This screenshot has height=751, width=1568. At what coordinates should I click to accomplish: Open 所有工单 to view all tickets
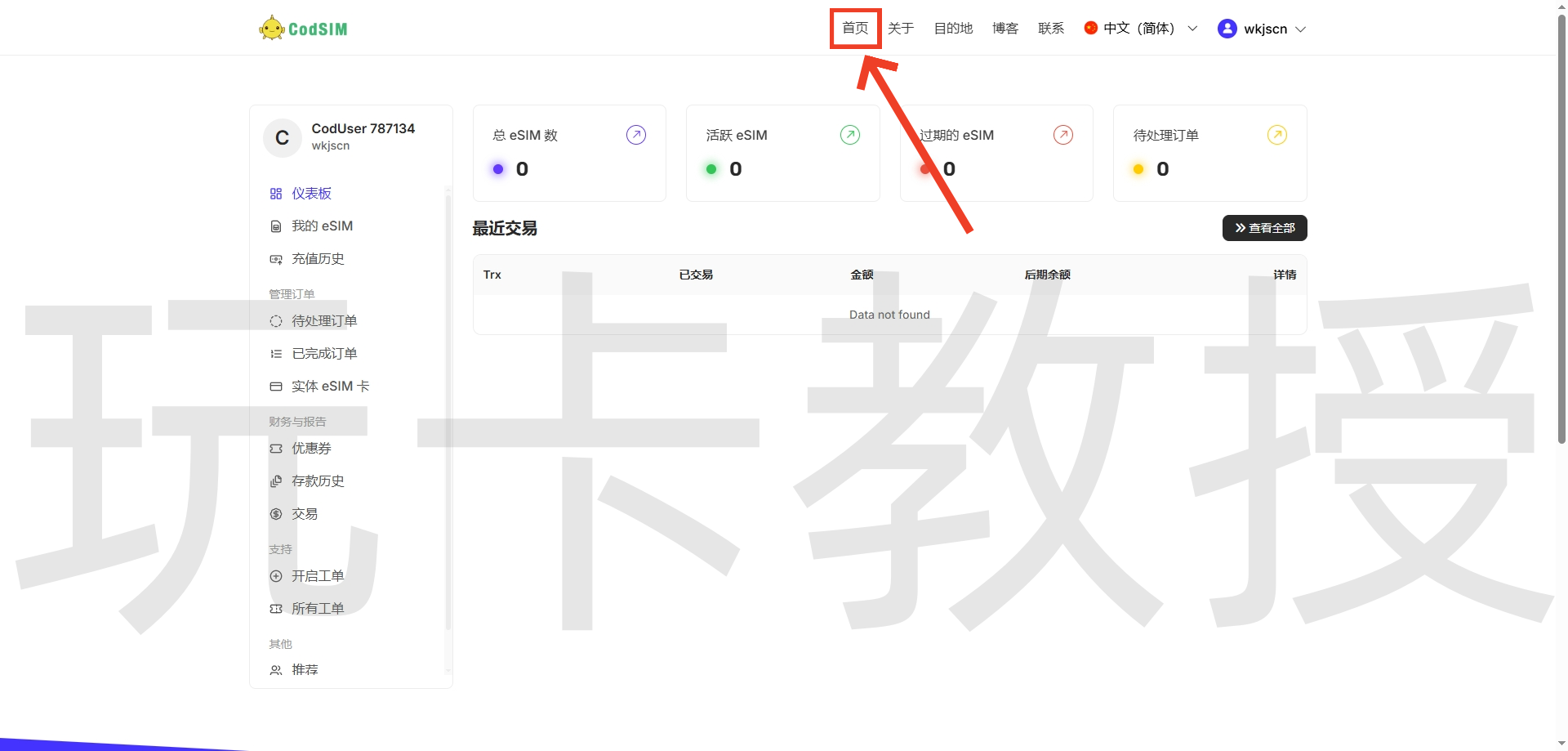tap(318, 608)
